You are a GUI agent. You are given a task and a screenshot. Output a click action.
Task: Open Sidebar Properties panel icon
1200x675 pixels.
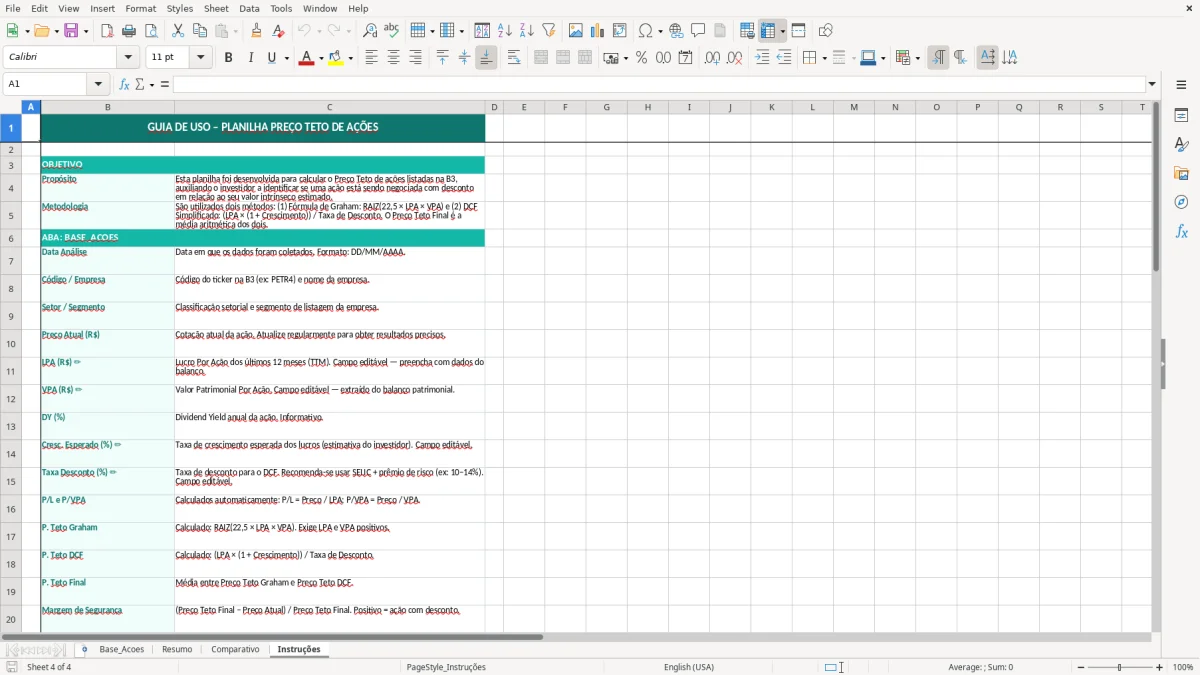pyautogui.click(x=1181, y=116)
